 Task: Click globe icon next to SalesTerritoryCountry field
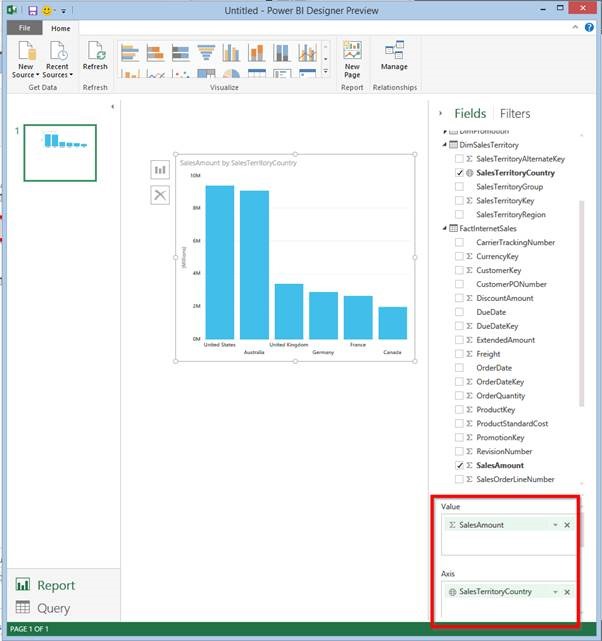[x=470, y=173]
